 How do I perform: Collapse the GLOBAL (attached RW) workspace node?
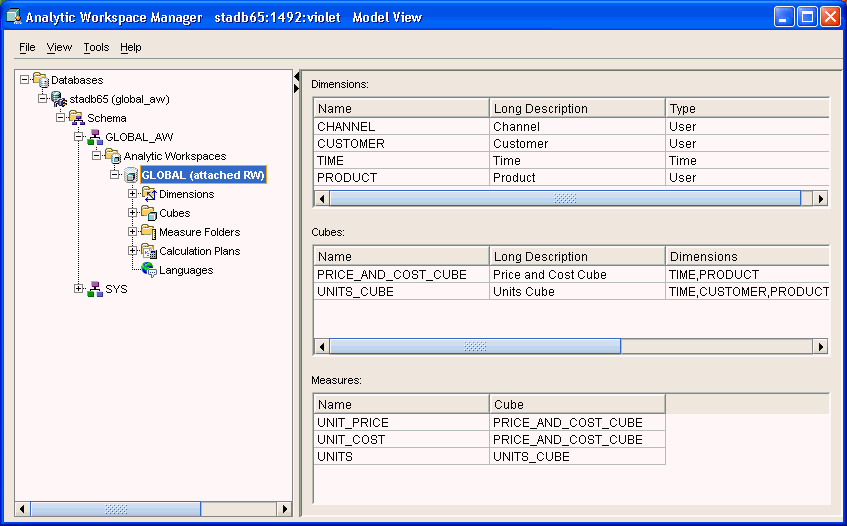(115, 175)
